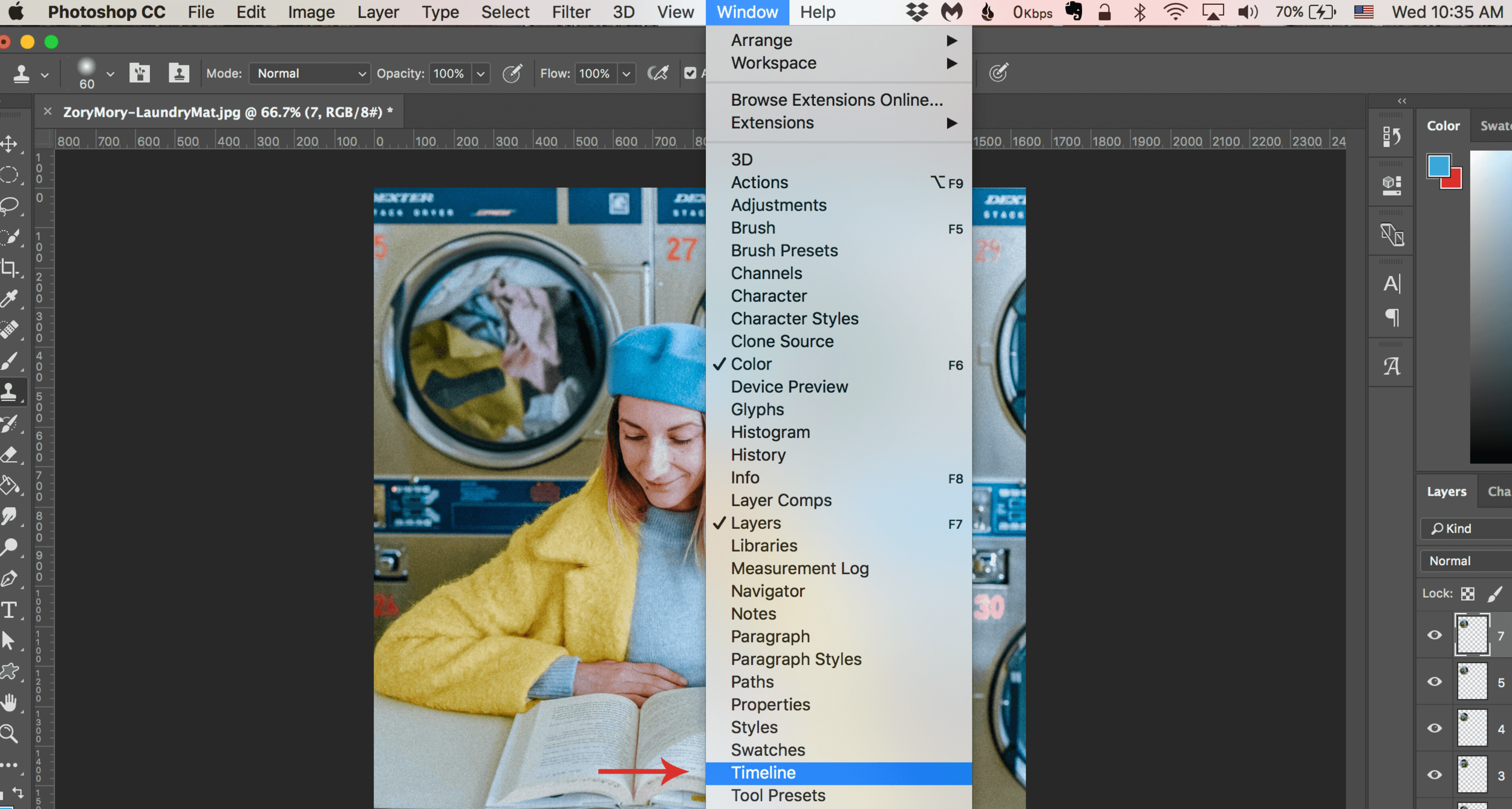Select the Brush tool
The image size is (1512, 809).
9,361
